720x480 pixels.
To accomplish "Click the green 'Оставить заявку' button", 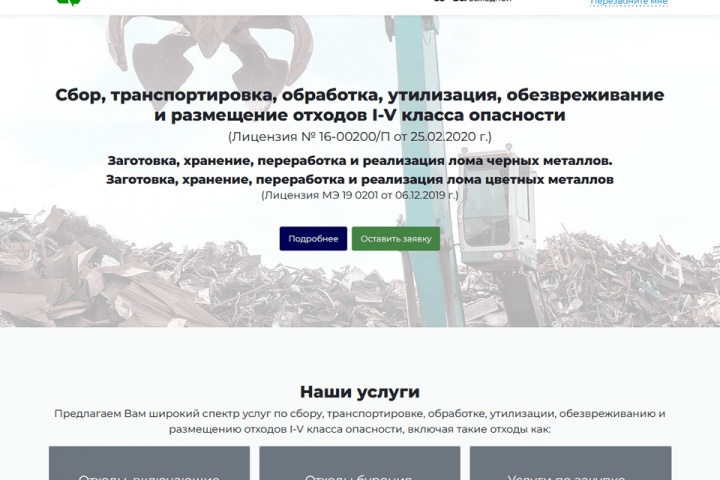I will [x=396, y=238].
